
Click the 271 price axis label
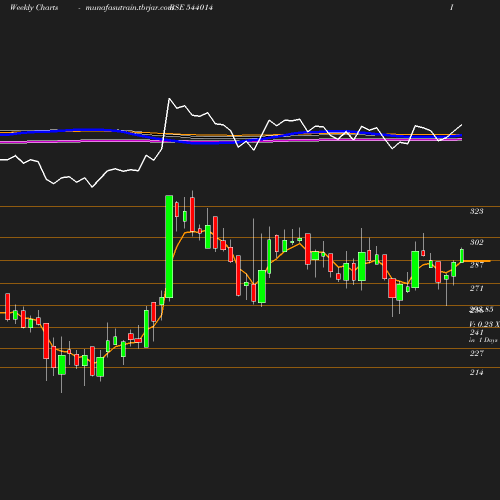point(477,288)
